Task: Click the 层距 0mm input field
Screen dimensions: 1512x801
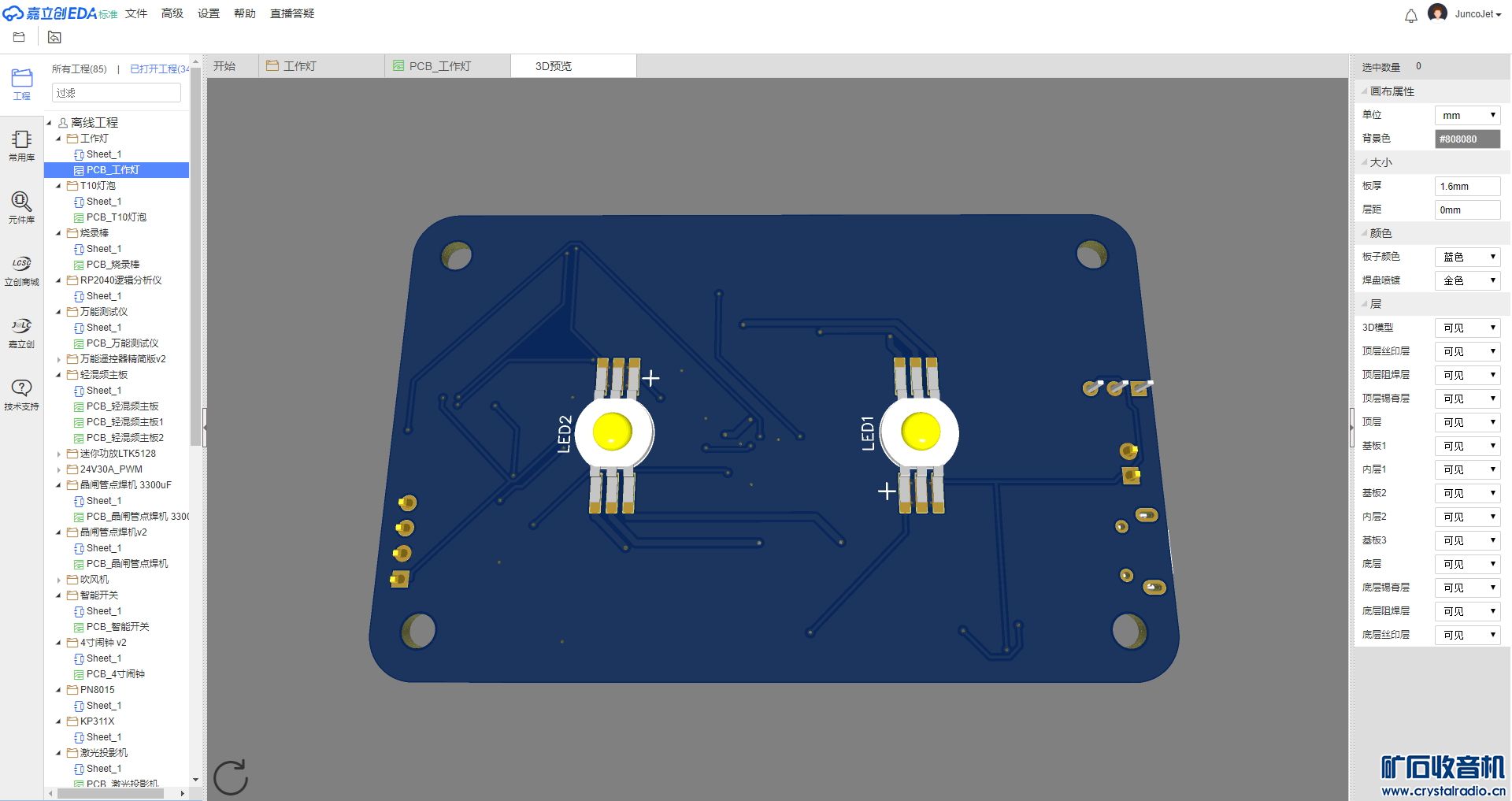Action: click(x=1467, y=210)
